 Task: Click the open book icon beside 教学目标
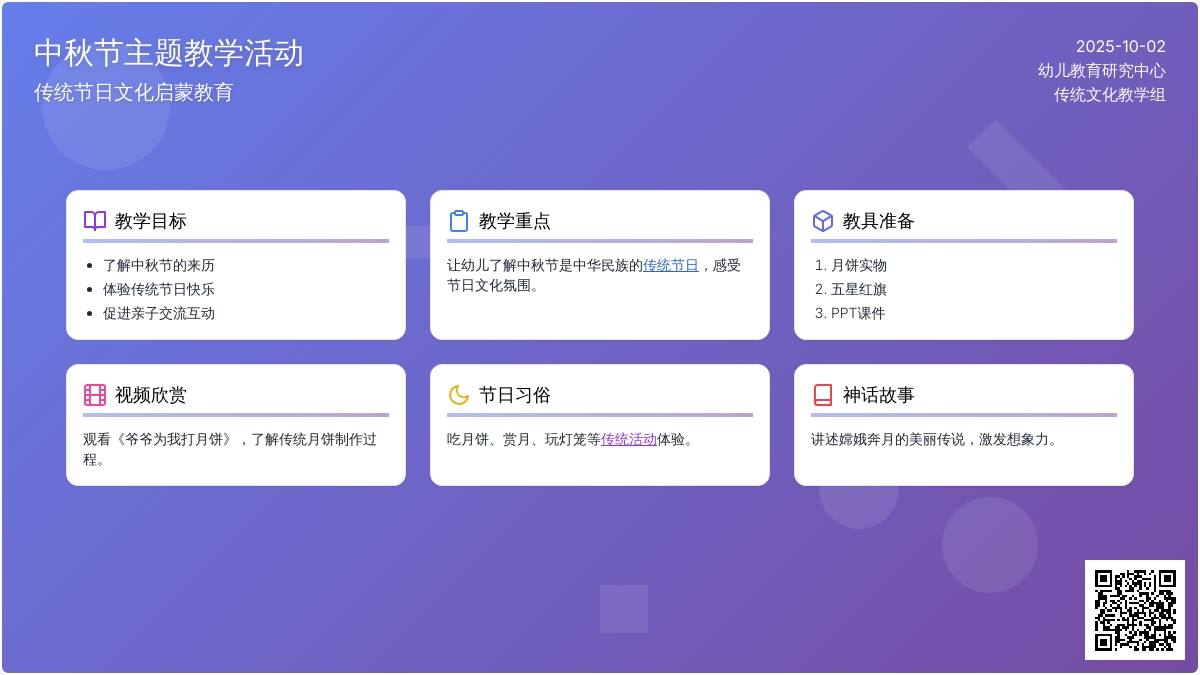click(95, 221)
